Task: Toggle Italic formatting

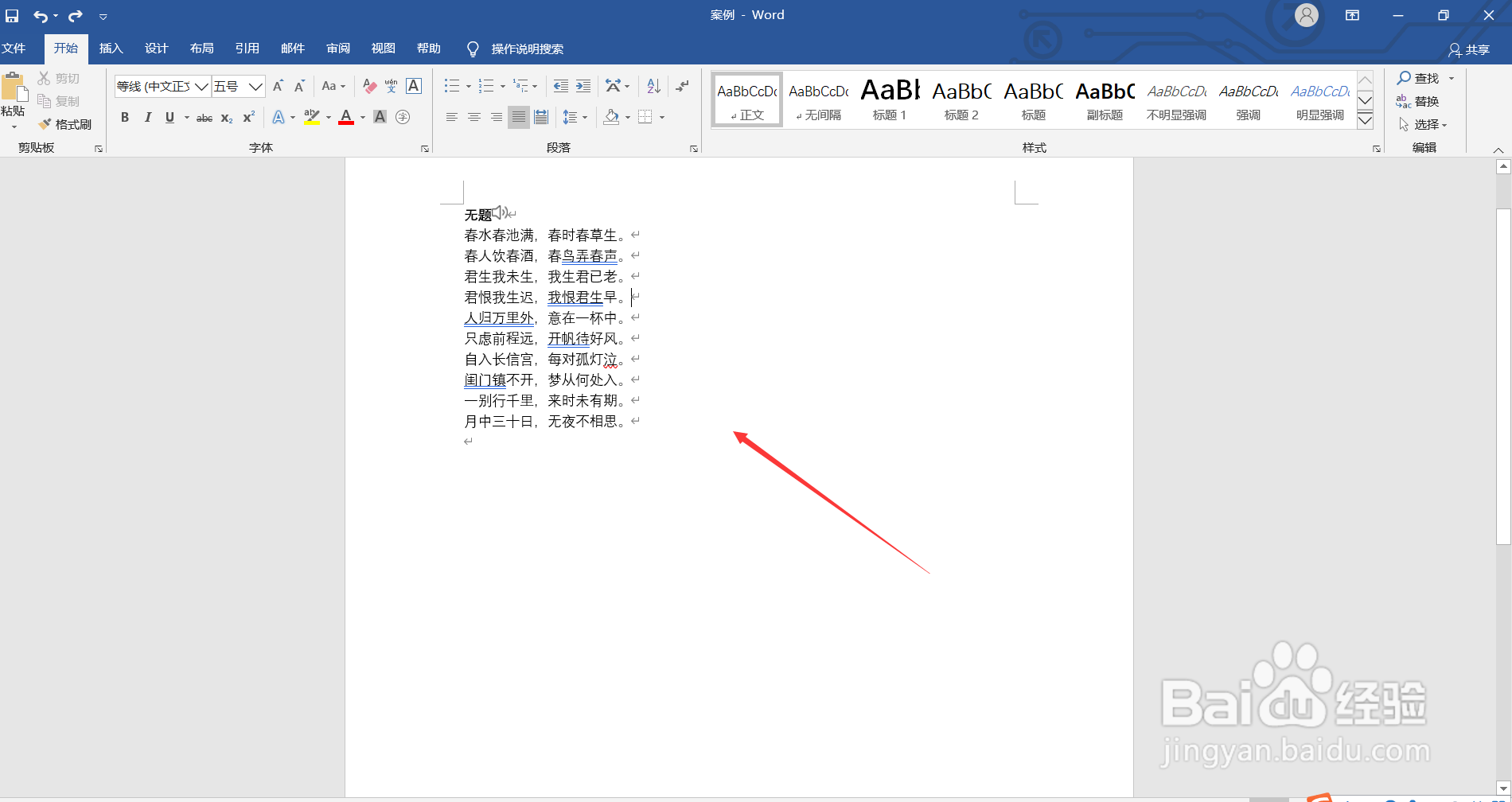Action: pos(147,117)
